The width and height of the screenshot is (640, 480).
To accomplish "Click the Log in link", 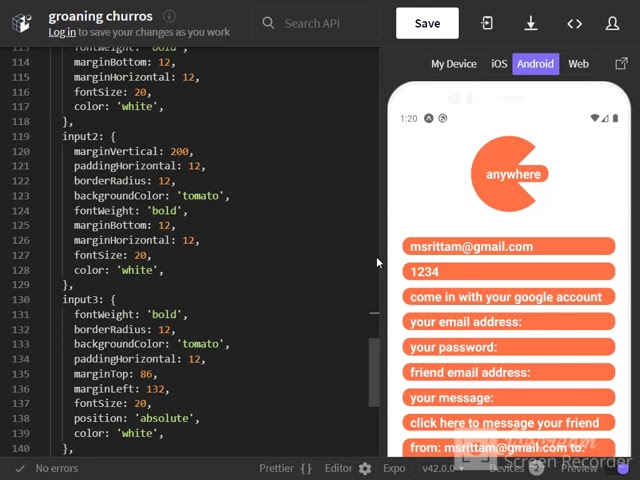I will click(62, 32).
